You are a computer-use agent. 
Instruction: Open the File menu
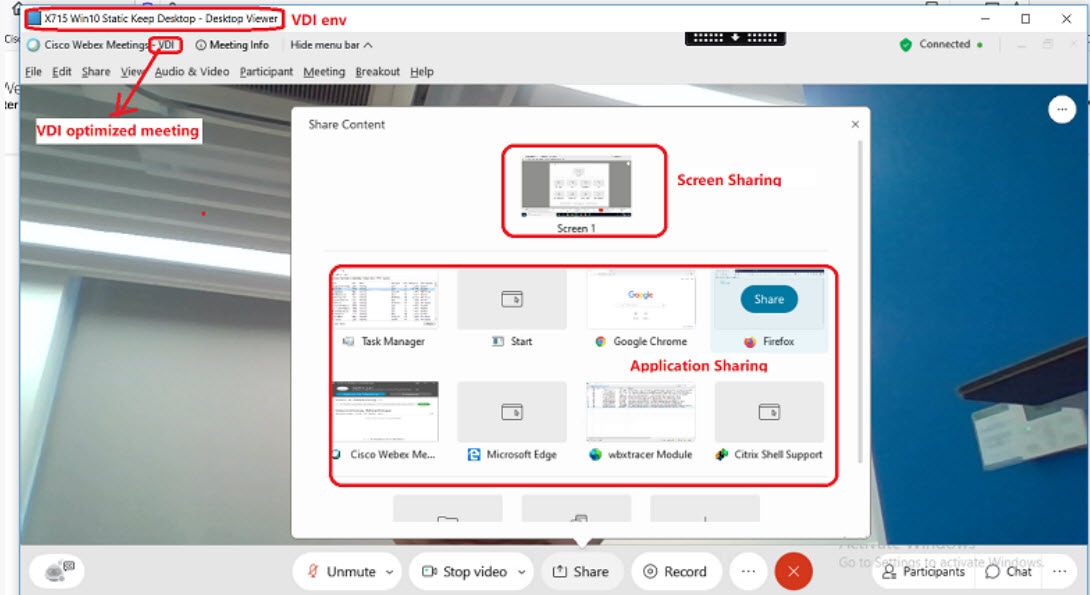click(33, 72)
